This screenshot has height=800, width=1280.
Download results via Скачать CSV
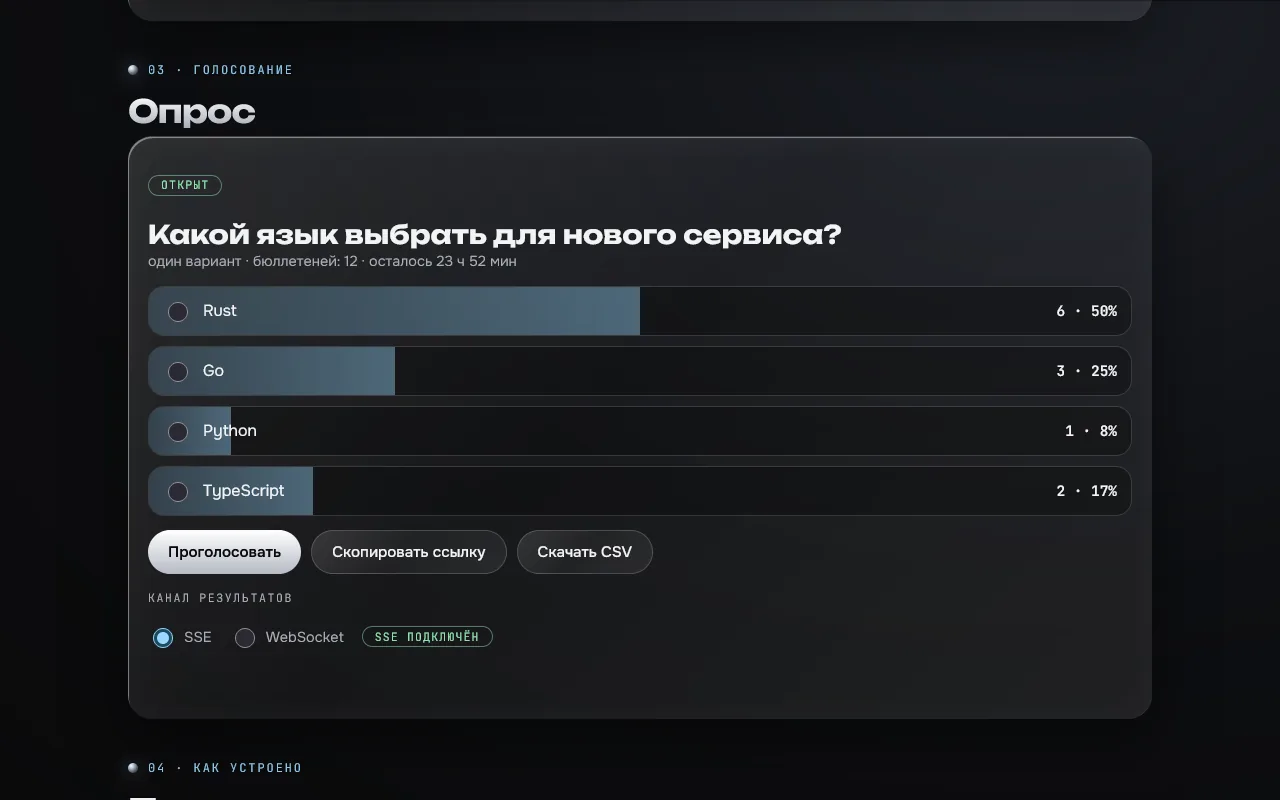(585, 552)
